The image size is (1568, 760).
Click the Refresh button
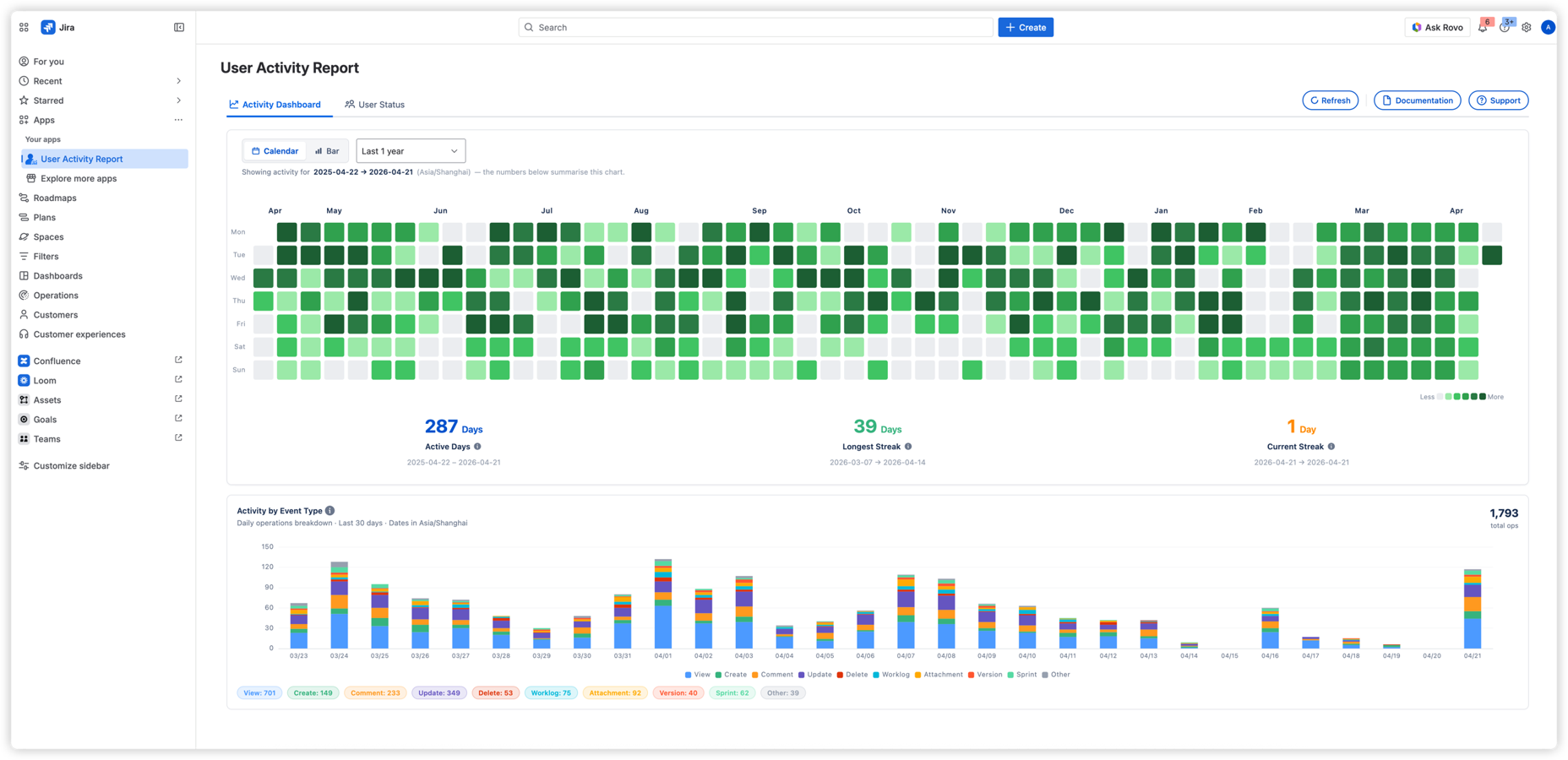click(1330, 100)
